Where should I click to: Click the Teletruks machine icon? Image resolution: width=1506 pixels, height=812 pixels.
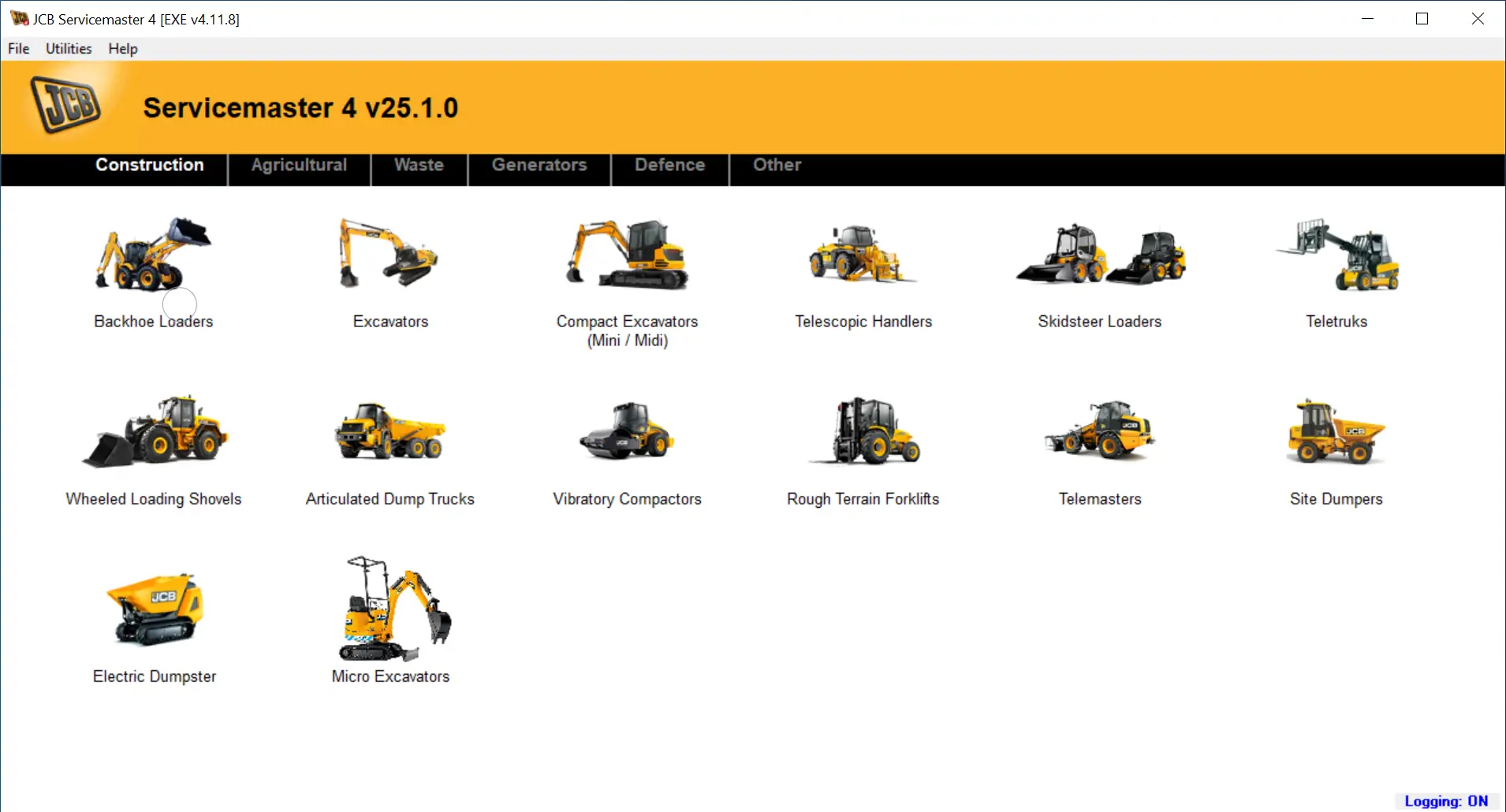(x=1336, y=255)
